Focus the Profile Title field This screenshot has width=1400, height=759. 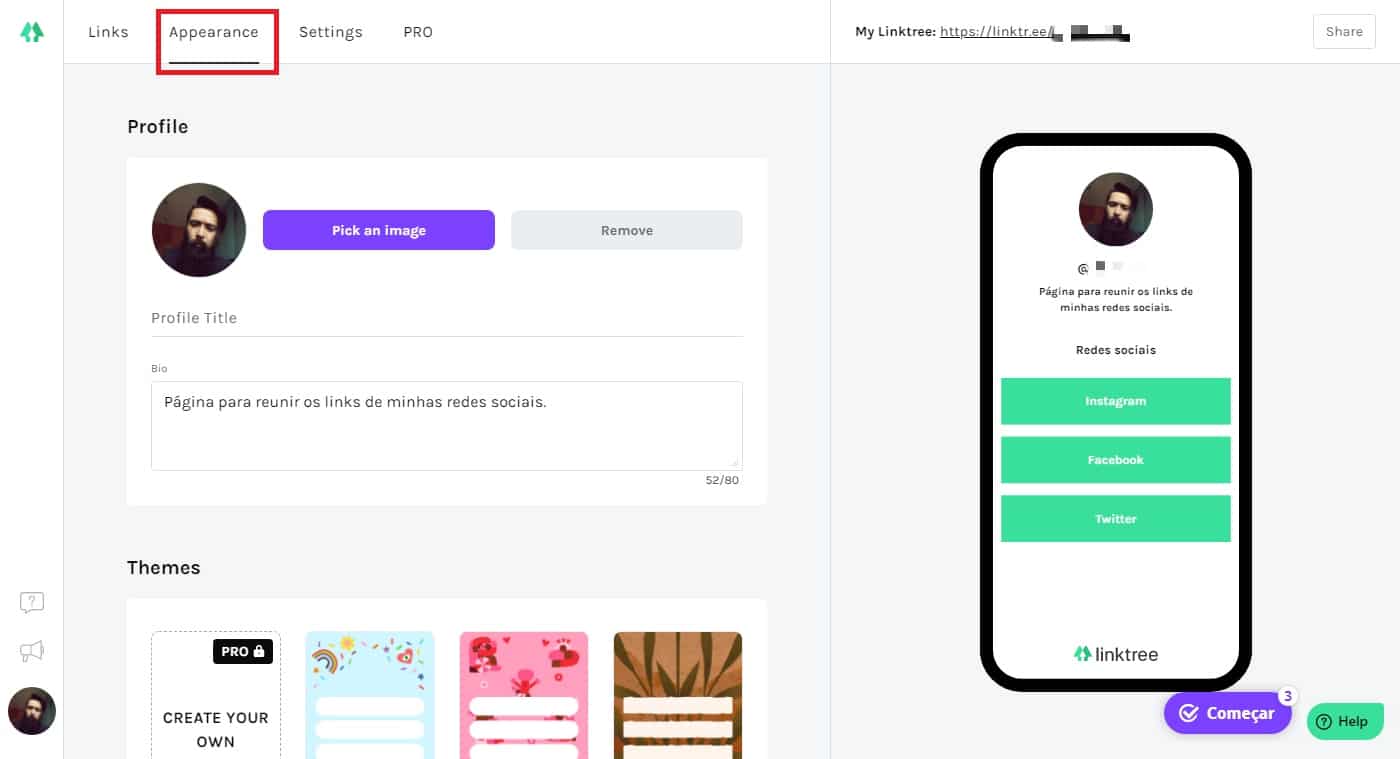[x=447, y=318]
